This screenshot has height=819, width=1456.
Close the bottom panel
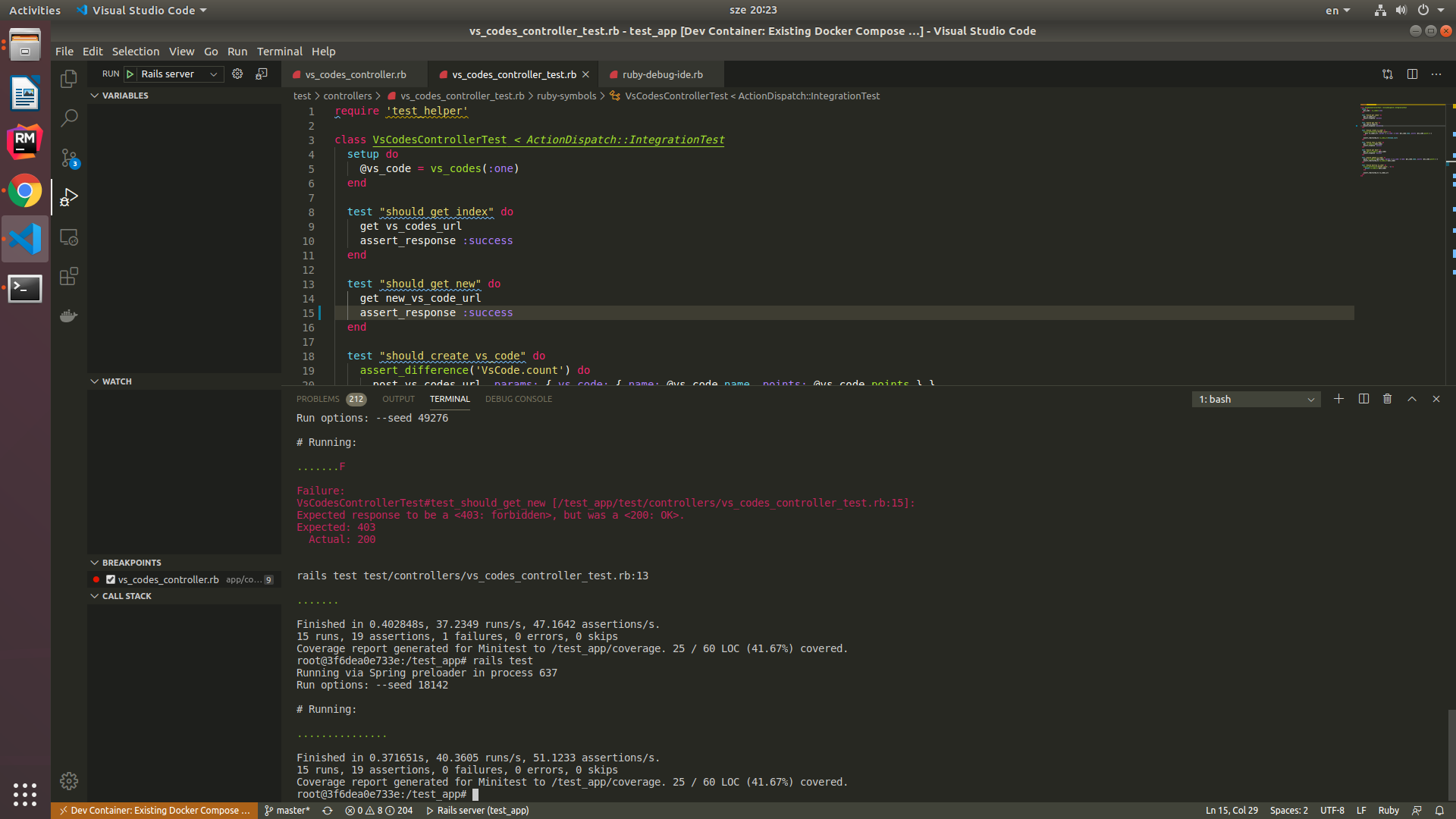coord(1436,399)
